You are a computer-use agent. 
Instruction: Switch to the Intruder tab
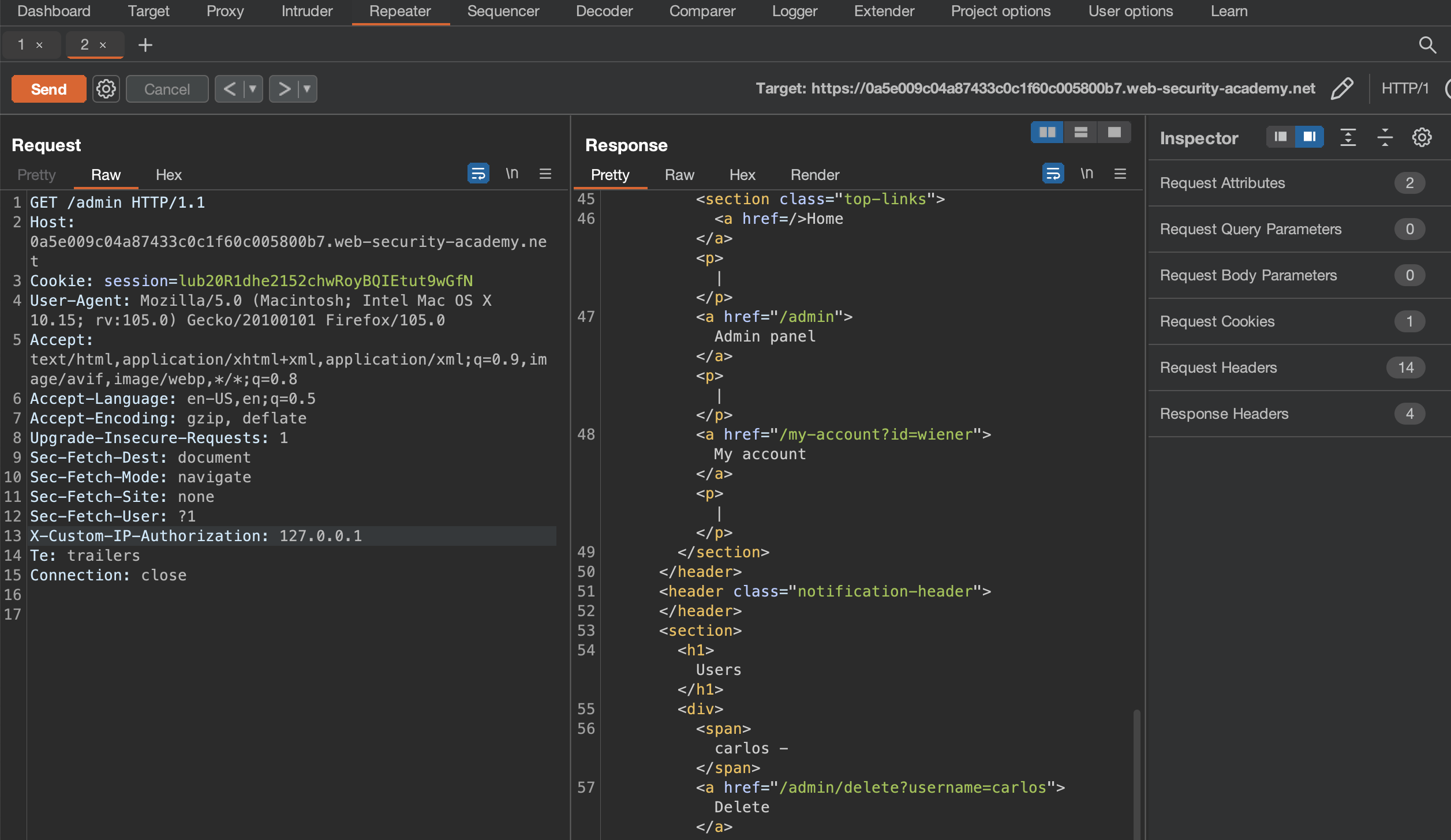point(306,11)
